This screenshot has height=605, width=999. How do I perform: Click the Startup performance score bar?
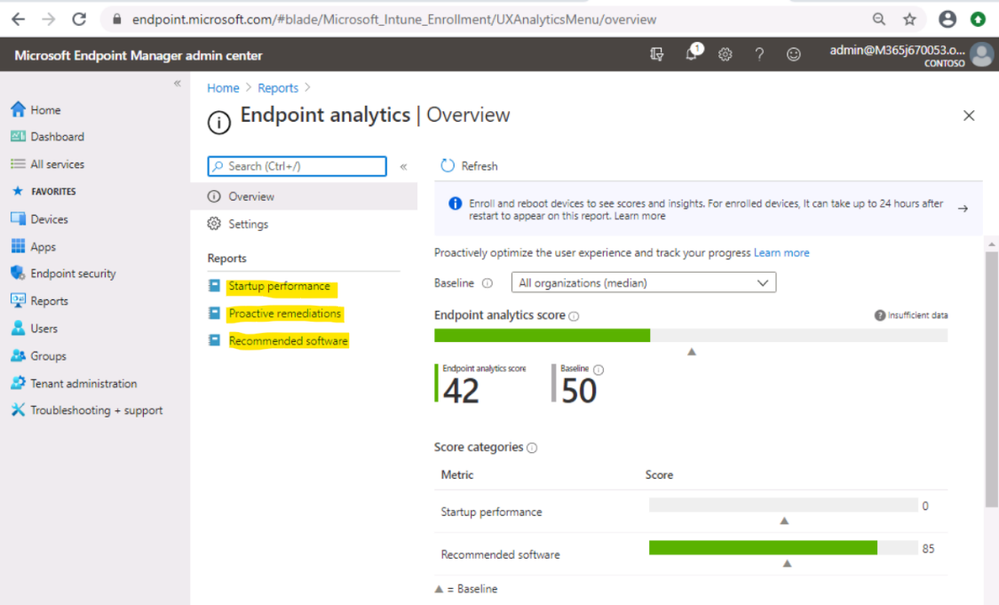click(x=784, y=506)
